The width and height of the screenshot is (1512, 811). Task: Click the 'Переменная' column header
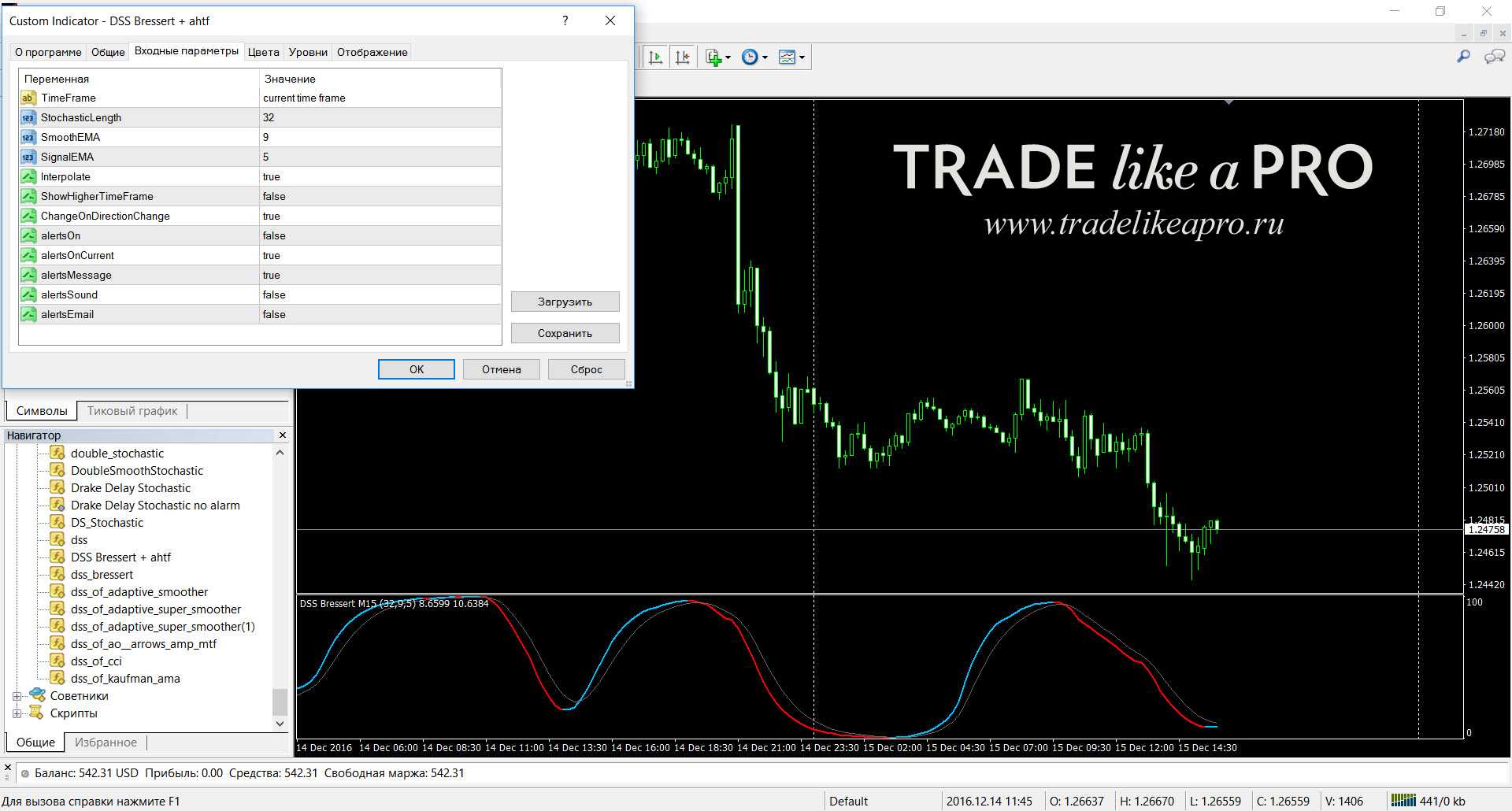[139, 79]
